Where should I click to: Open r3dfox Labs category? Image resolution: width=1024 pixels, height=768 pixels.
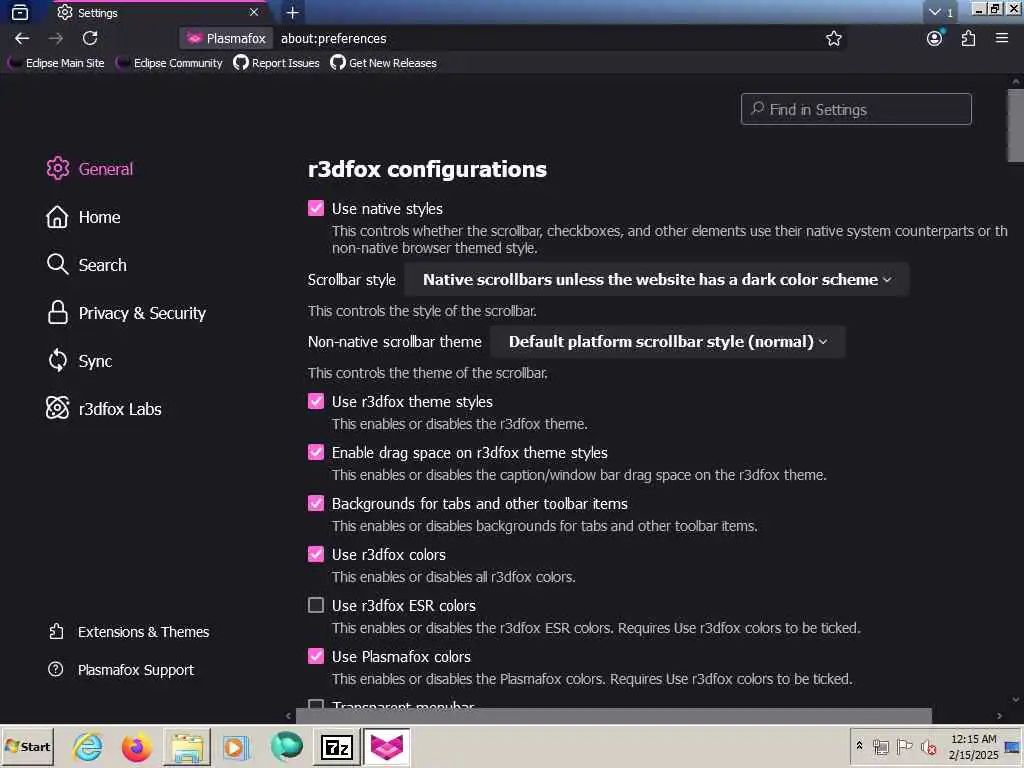point(103,409)
